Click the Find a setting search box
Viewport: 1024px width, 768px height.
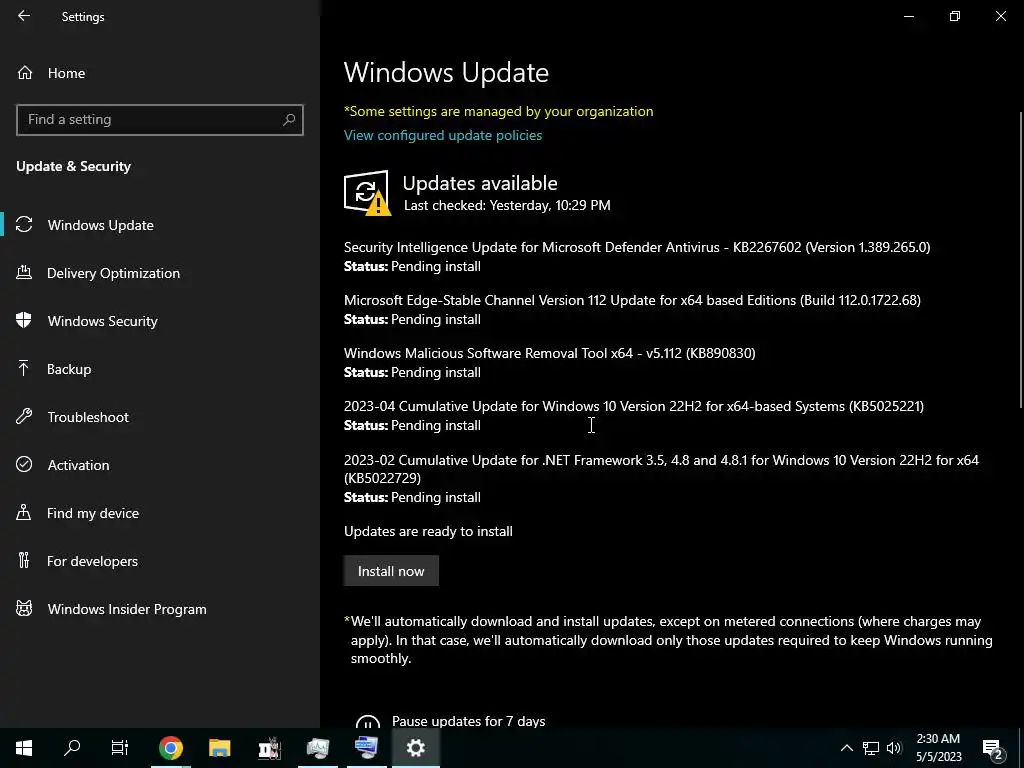coord(160,120)
